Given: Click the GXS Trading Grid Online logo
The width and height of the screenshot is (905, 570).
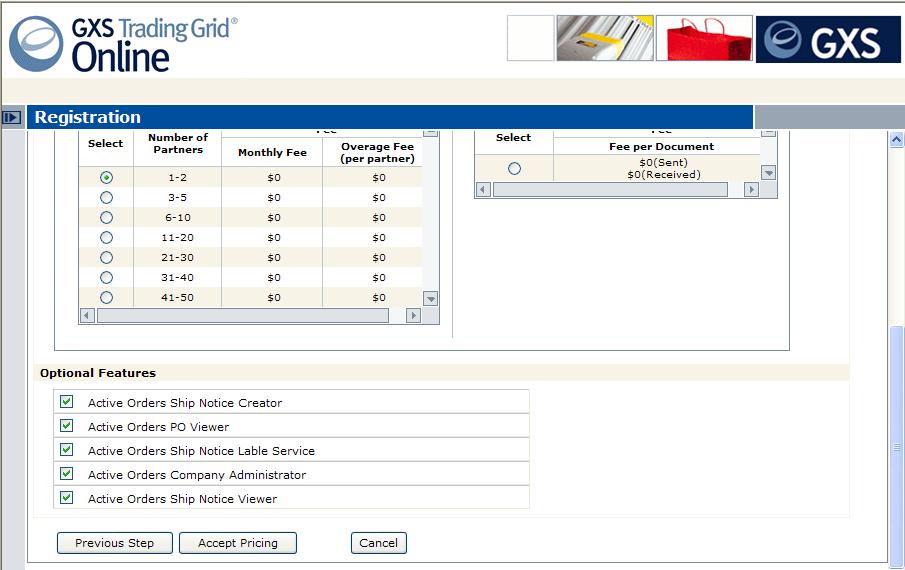Looking at the screenshot, I should (x=124, y=44).
